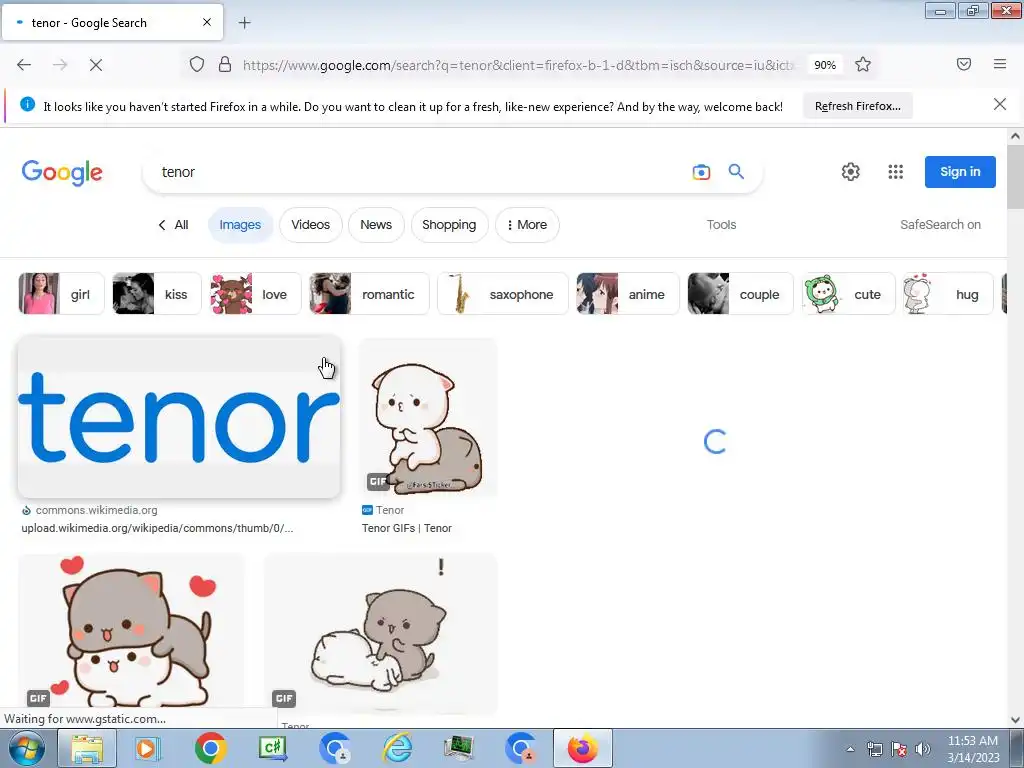
Task: Open Windows Explorer from the taskbar
Action: [87, 748]
